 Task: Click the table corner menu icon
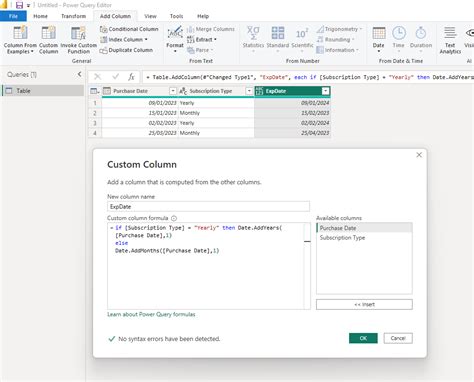(95, 91)
